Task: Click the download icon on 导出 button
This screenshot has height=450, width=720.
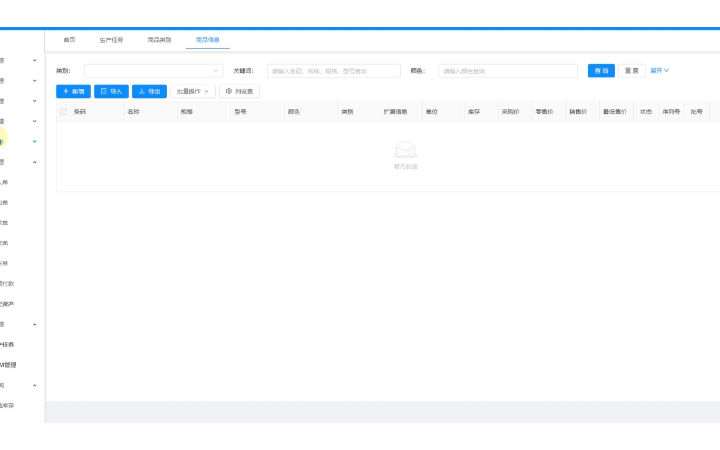Action: pos(142,91)
